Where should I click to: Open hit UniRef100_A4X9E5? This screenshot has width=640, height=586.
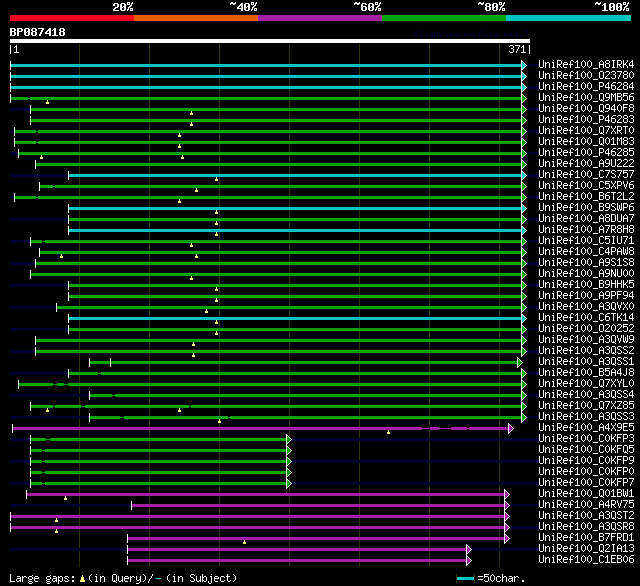coord(586,428)
